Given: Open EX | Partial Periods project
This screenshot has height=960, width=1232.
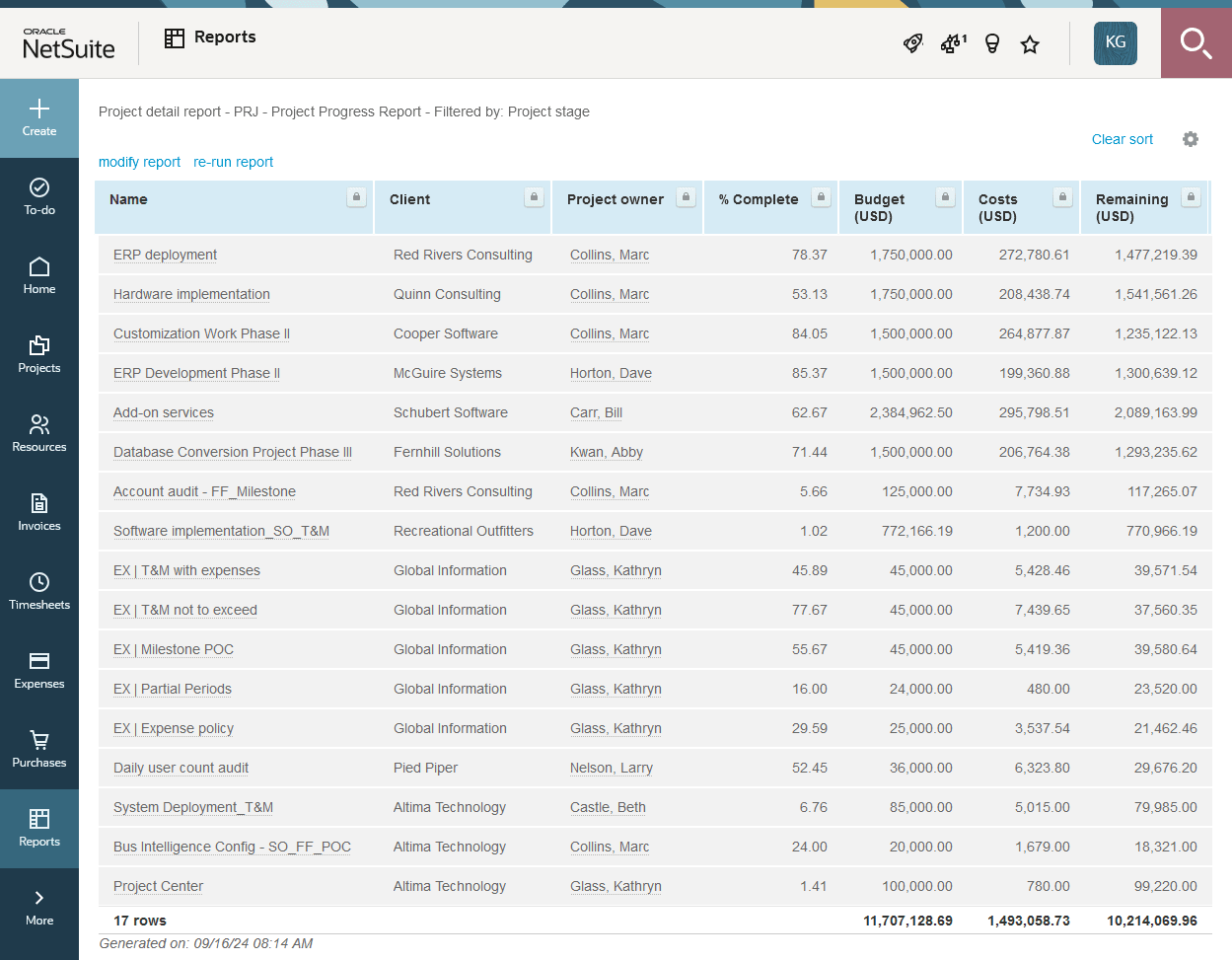Looking at the screenshot, I should click(x=173, y=689).
